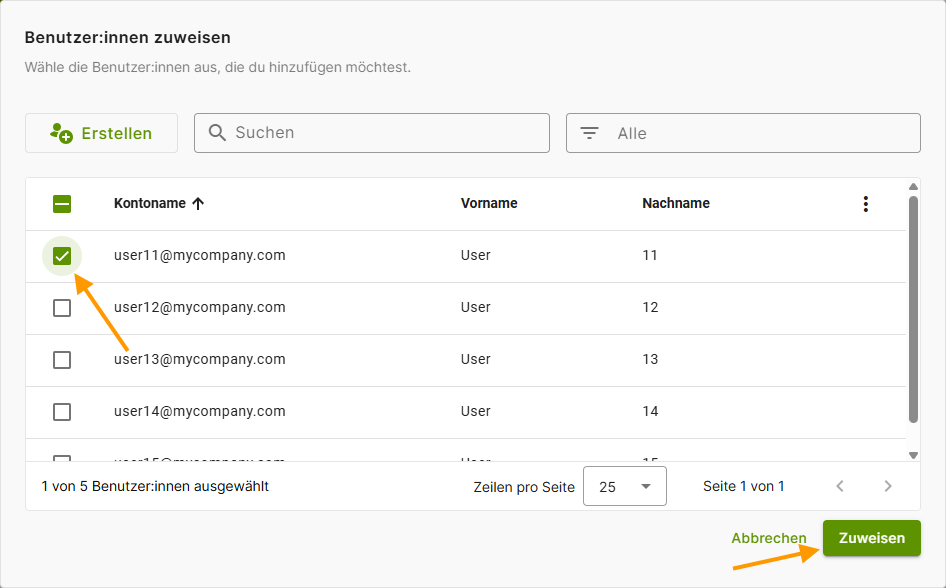Screen dimensions: 946x588
Task: Click last name cell 12
Action: click(650, 308)
